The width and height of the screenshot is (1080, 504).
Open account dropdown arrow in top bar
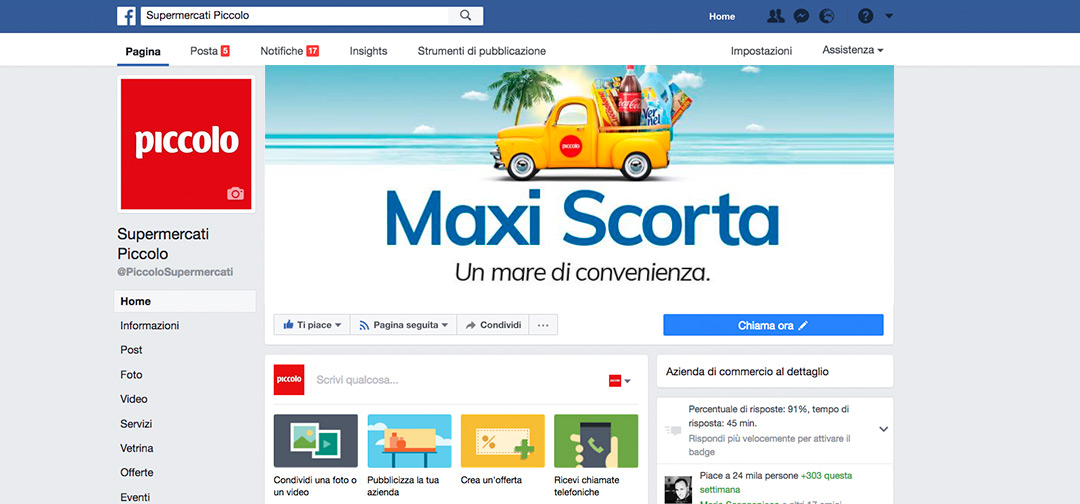889,16
